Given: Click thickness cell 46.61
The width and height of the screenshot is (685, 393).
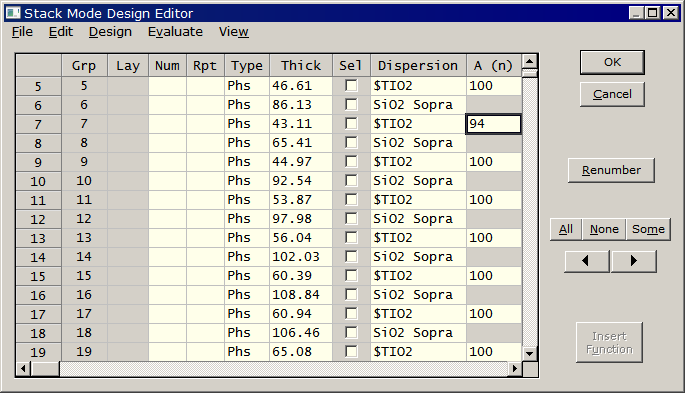Looking at the screenshot, I should (x=301, y=86).
